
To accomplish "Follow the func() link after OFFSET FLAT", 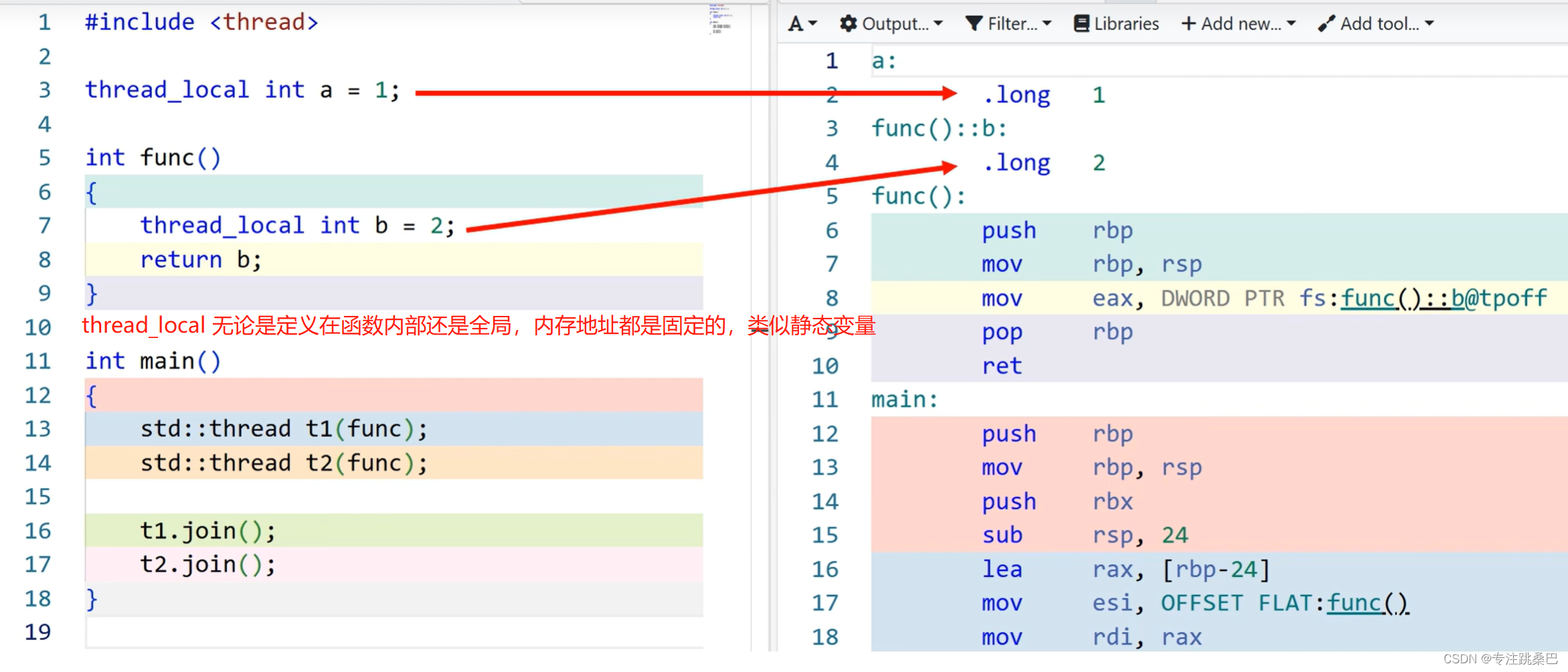I will coord(1367,603).
